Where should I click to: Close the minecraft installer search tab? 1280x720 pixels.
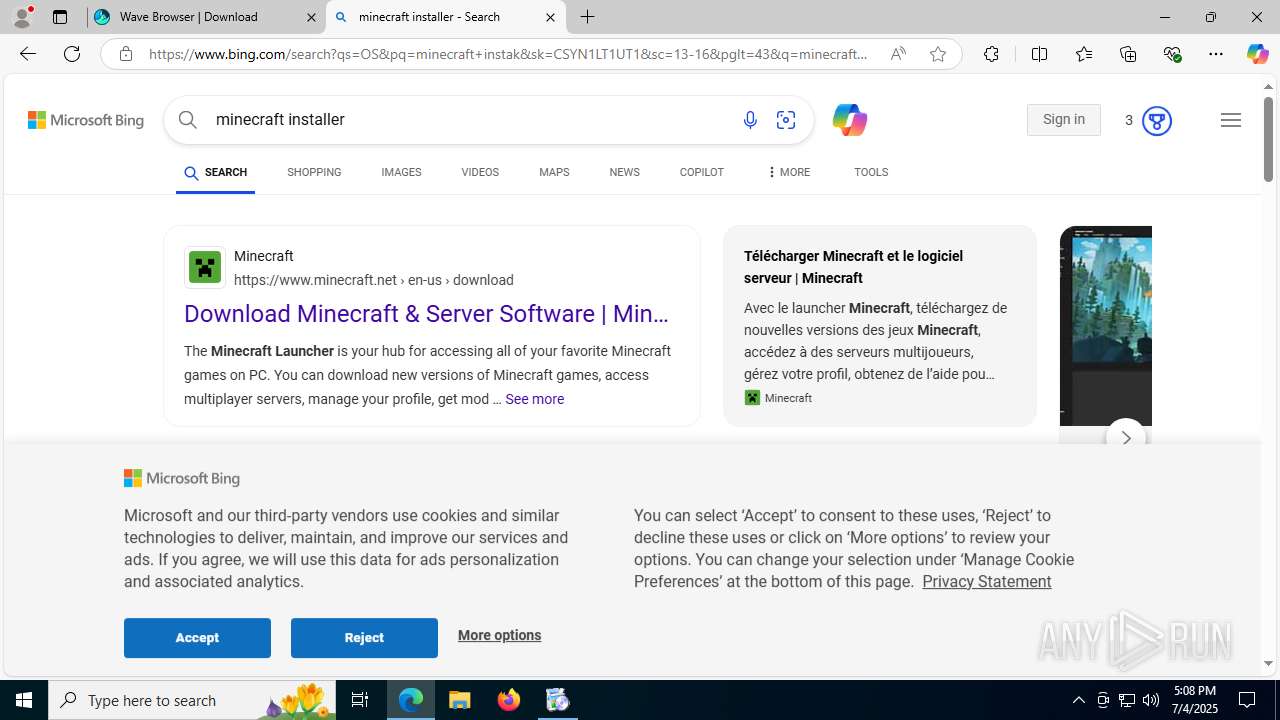tap(550, 17)
